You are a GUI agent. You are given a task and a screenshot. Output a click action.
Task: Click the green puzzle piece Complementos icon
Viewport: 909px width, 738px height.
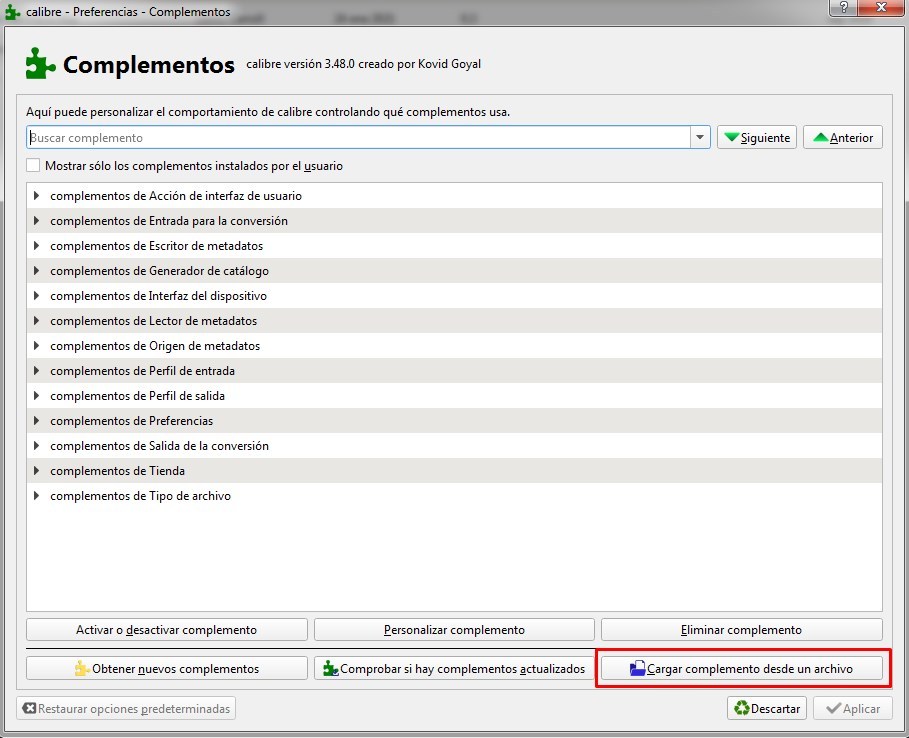tap(40, 64)
